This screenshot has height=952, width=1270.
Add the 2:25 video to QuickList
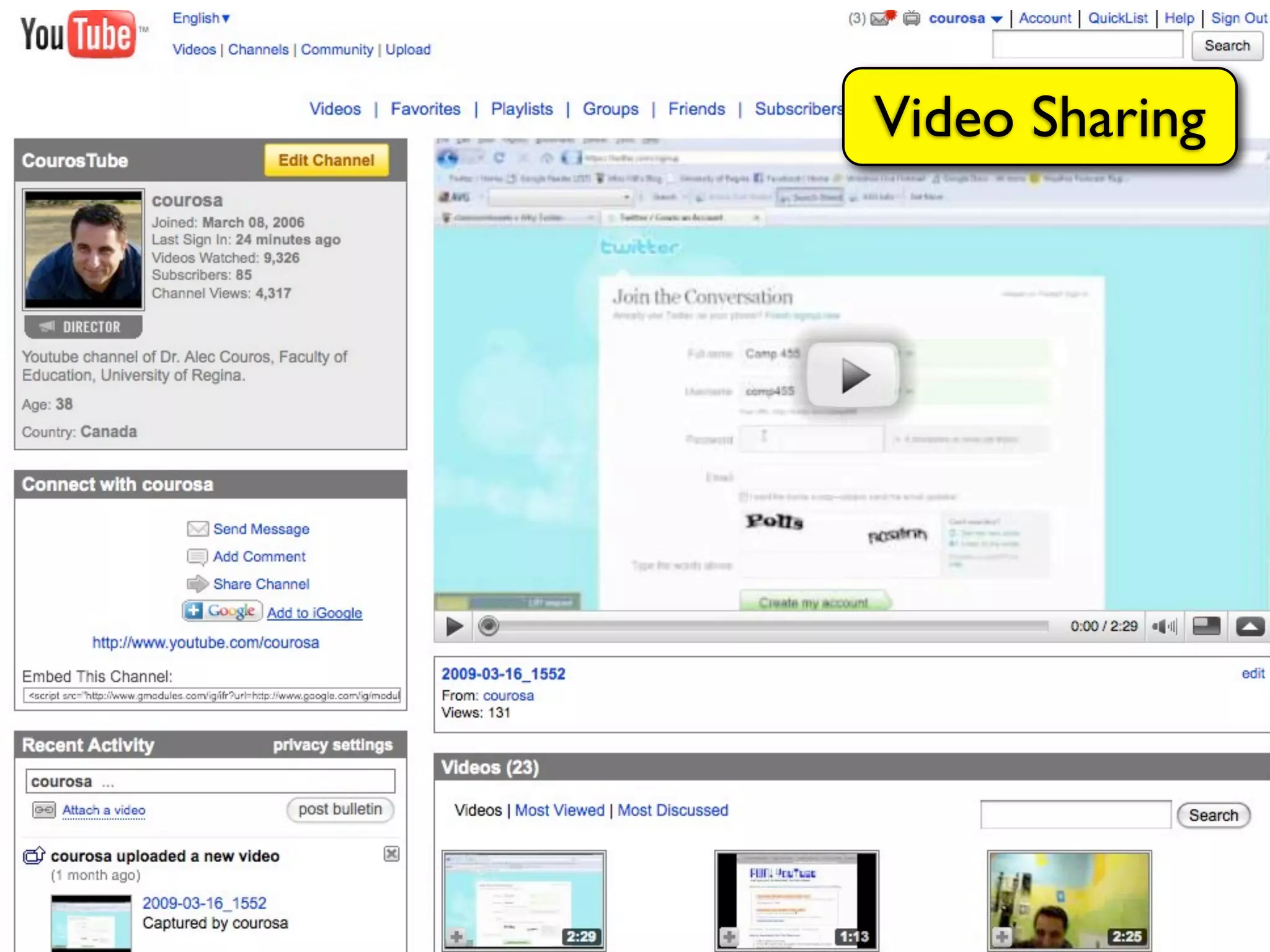point(1002,937)
